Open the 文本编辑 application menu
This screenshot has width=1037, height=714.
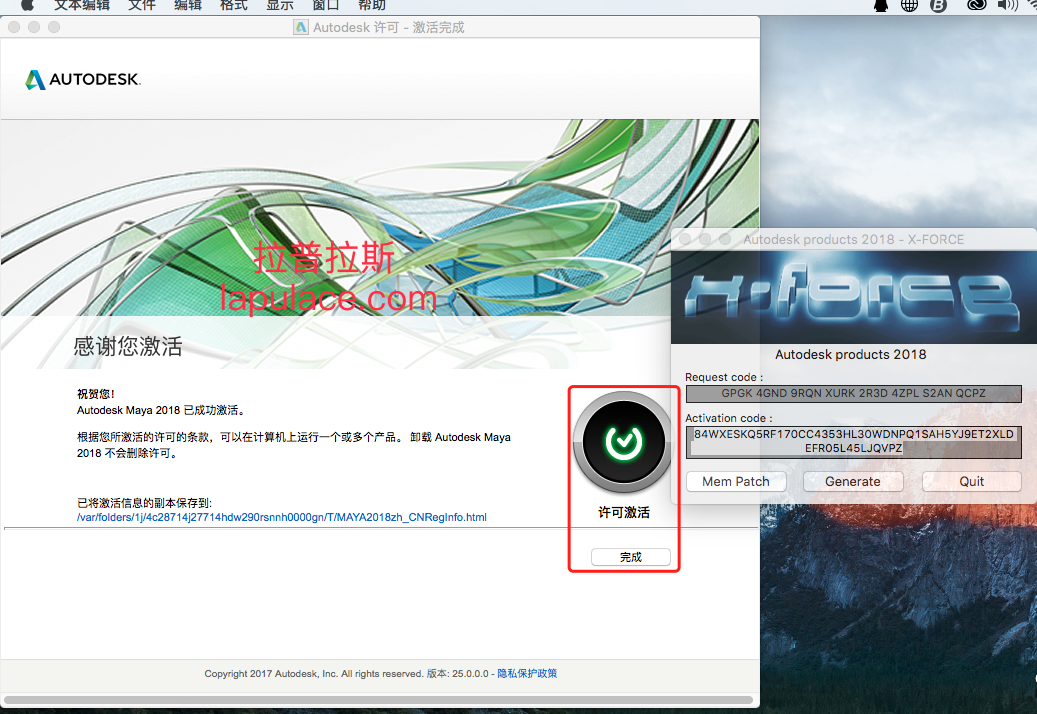click(x=82, y=5)
